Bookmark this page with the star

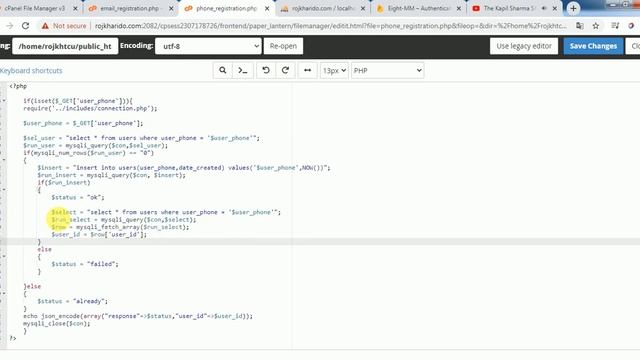596,26
